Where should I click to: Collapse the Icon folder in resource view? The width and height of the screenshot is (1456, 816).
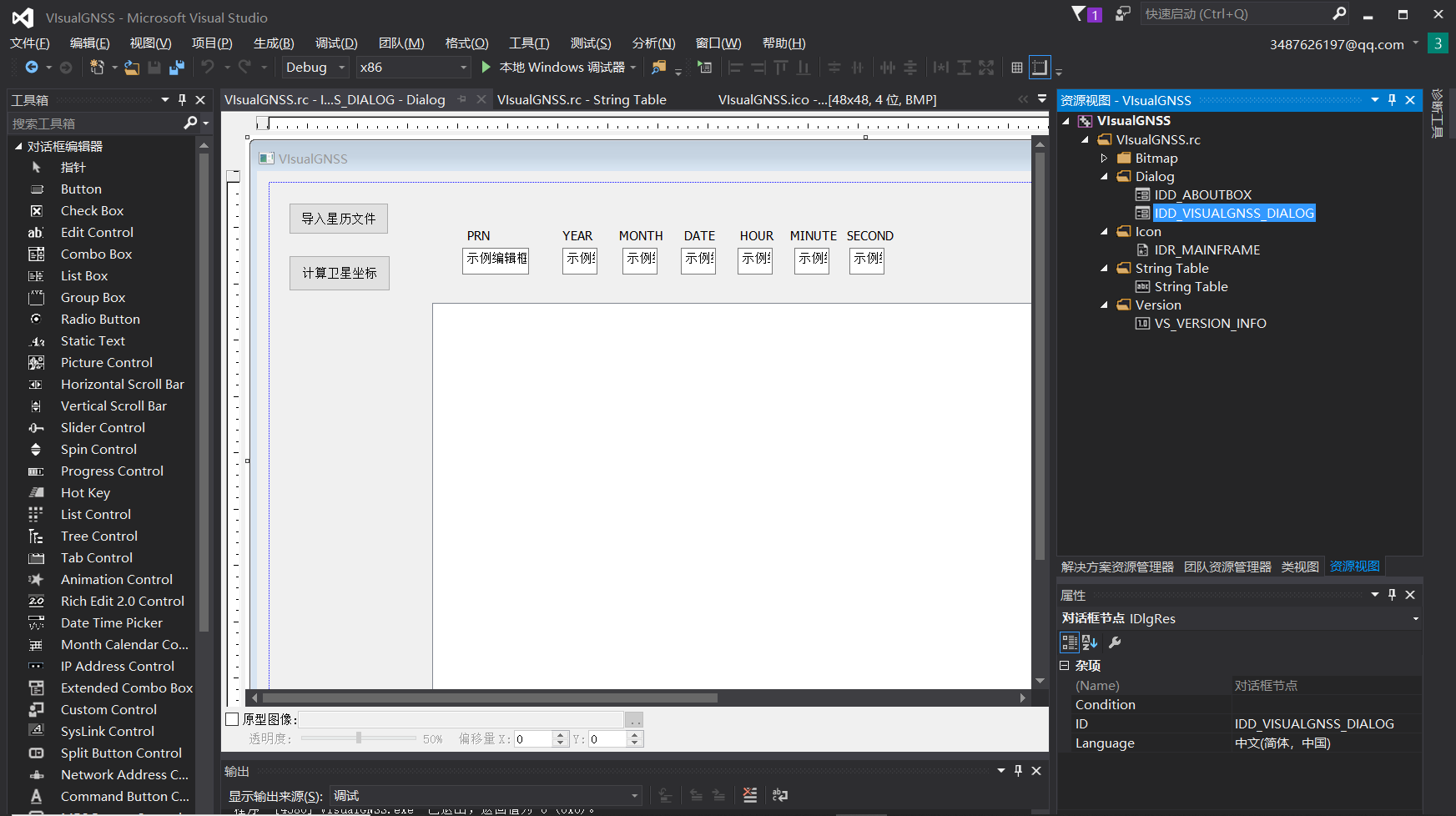[x=1104, y=232]
